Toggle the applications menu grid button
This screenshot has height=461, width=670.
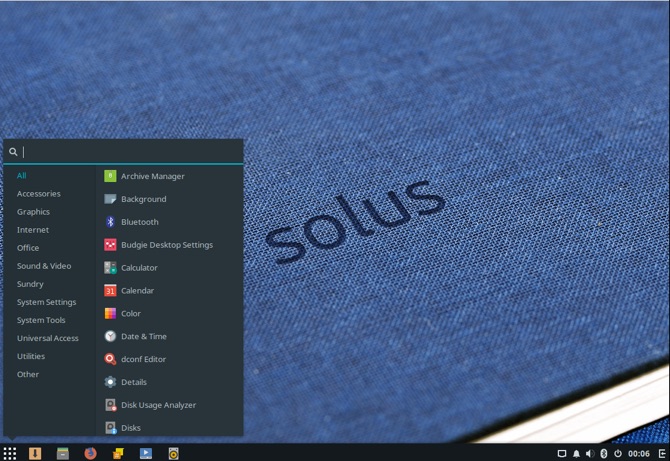coord(10,453)
